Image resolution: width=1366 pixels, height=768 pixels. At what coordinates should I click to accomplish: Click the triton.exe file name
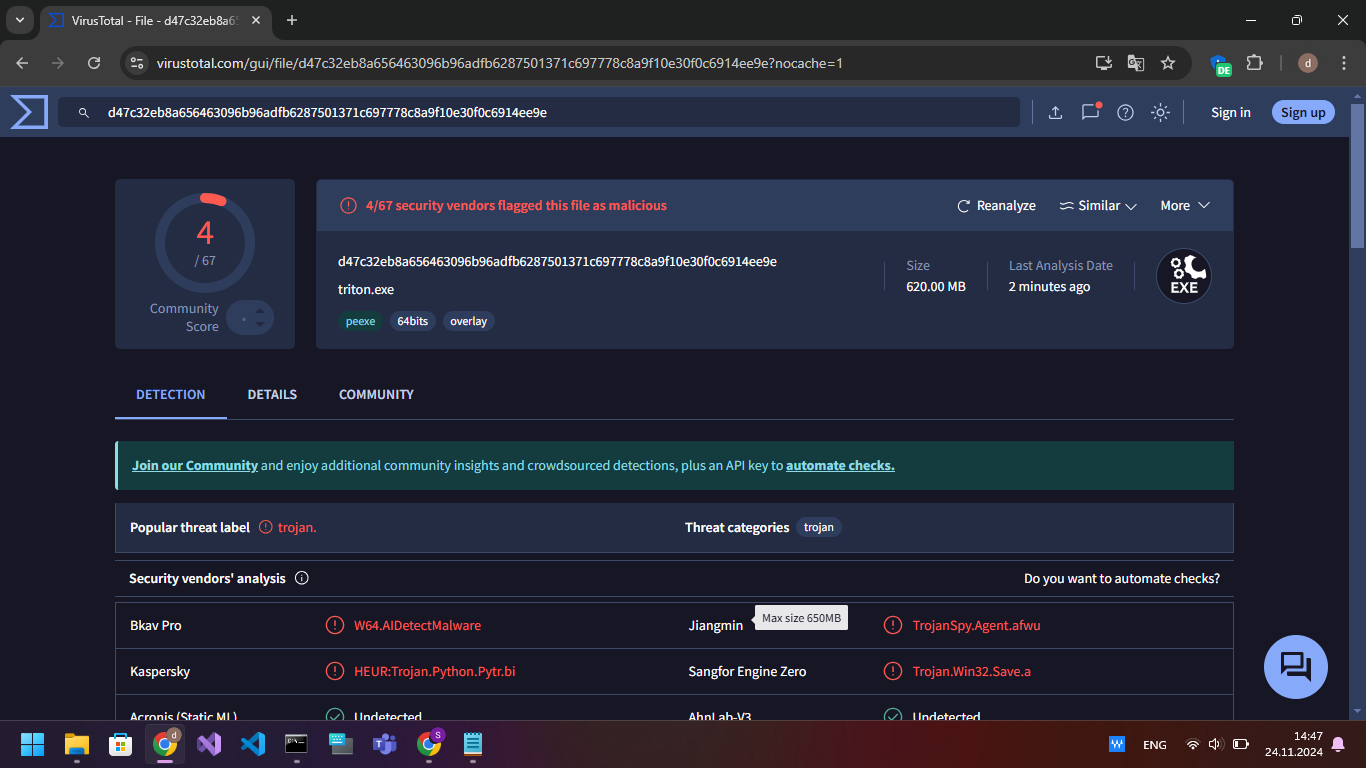366,289
